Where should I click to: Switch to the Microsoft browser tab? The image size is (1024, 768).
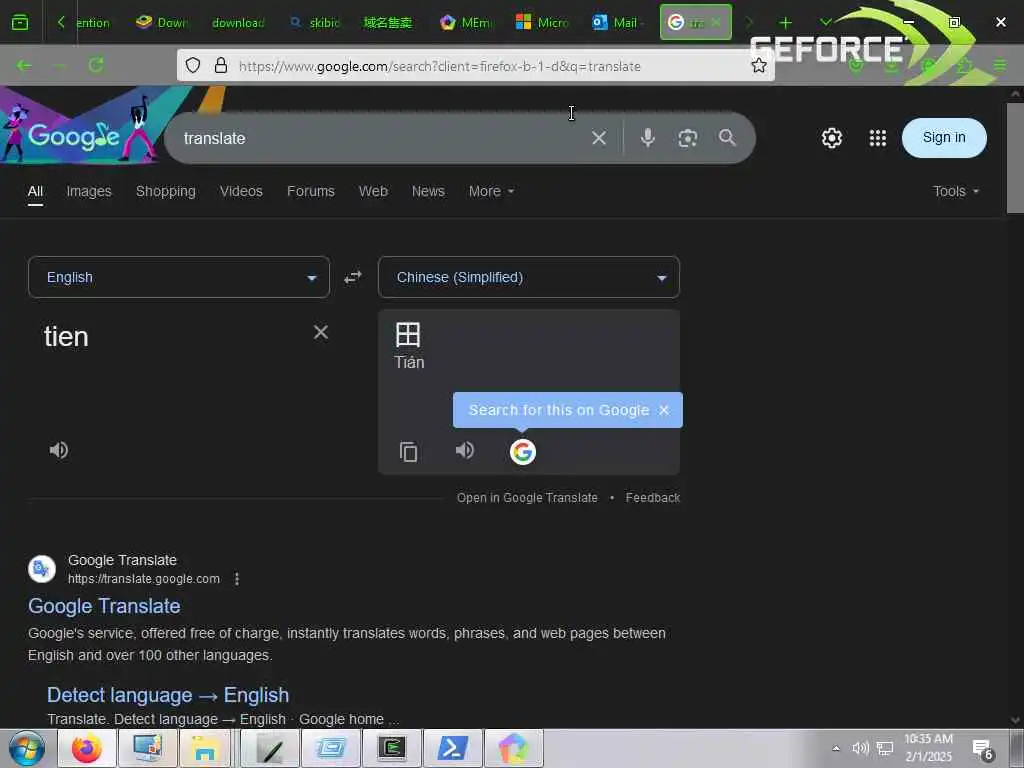point(543,23)
